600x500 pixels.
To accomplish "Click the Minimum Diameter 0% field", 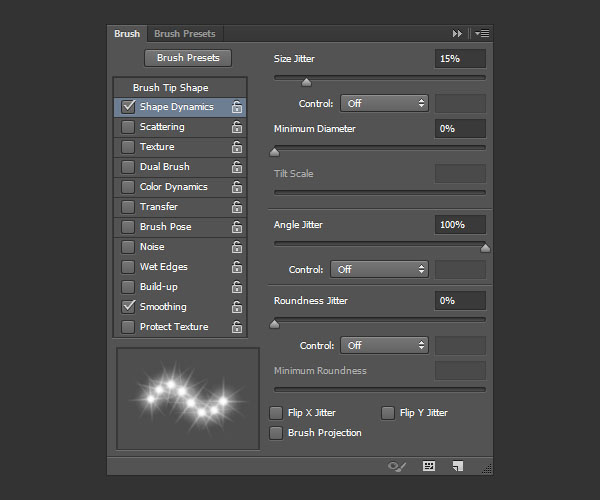I will 460,129.
